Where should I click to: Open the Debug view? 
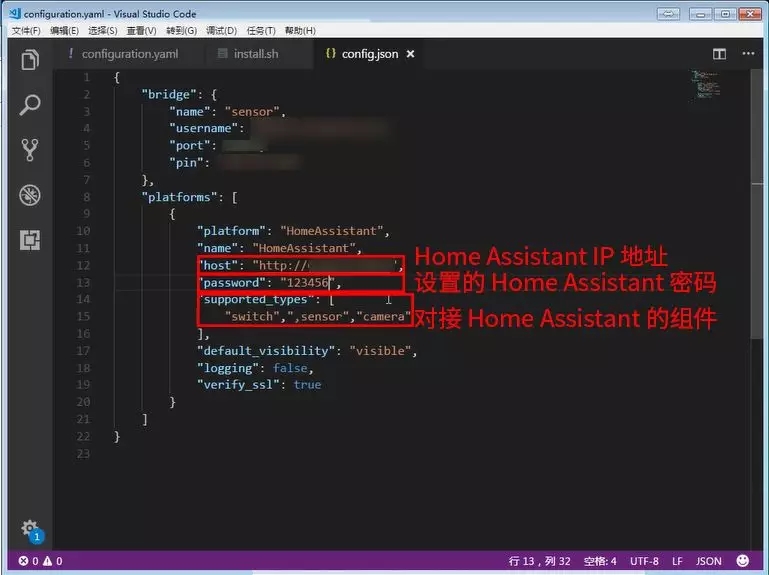pos(30,195)
